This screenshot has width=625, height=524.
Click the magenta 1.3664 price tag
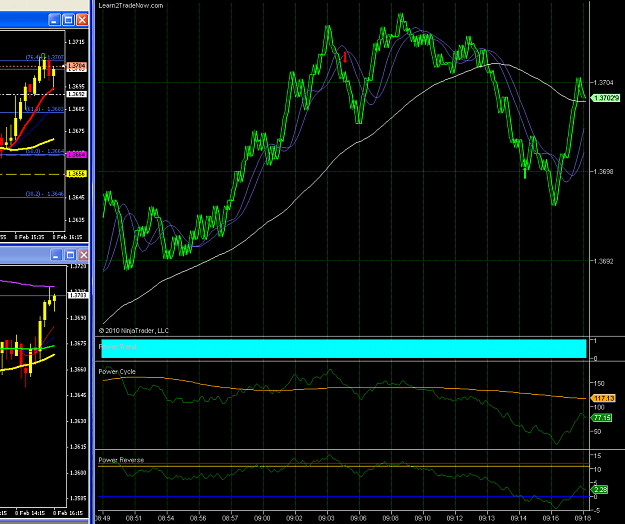(x=77, y=154)
